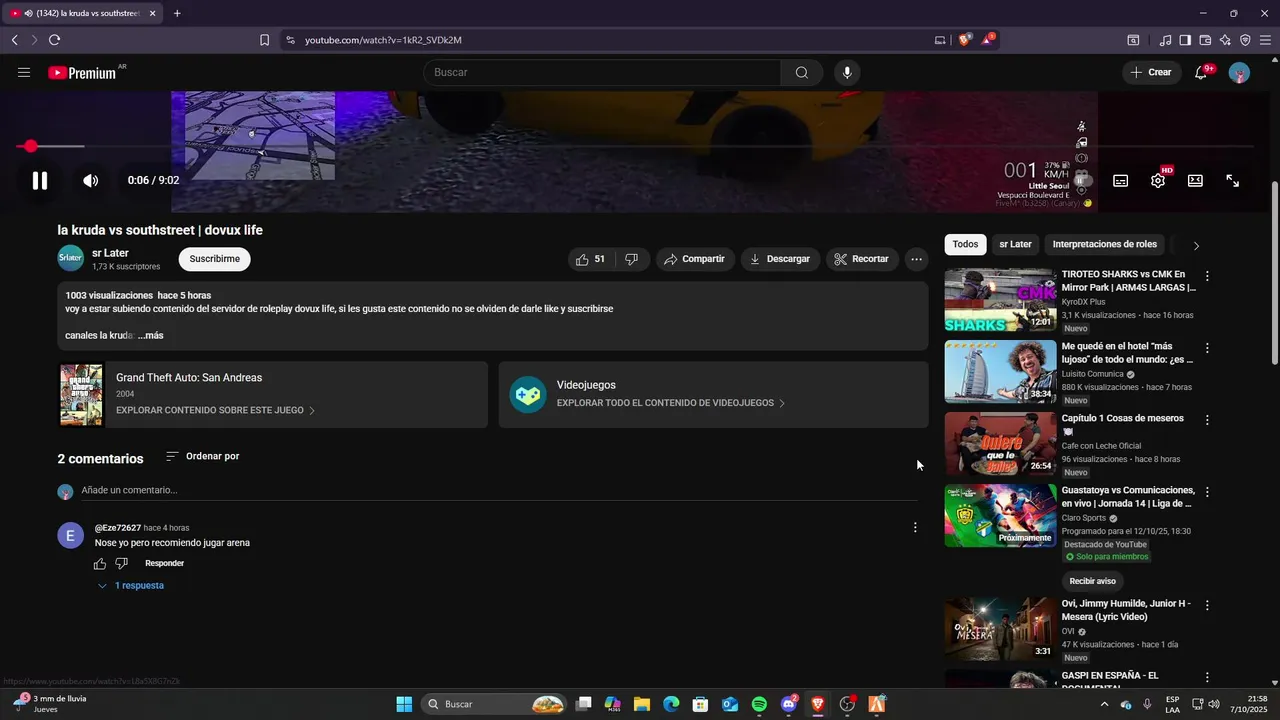Viewport: 1280px width, 720px height.
Task: Dislike the comment by @Eze72627
Action: pos(122,563)
